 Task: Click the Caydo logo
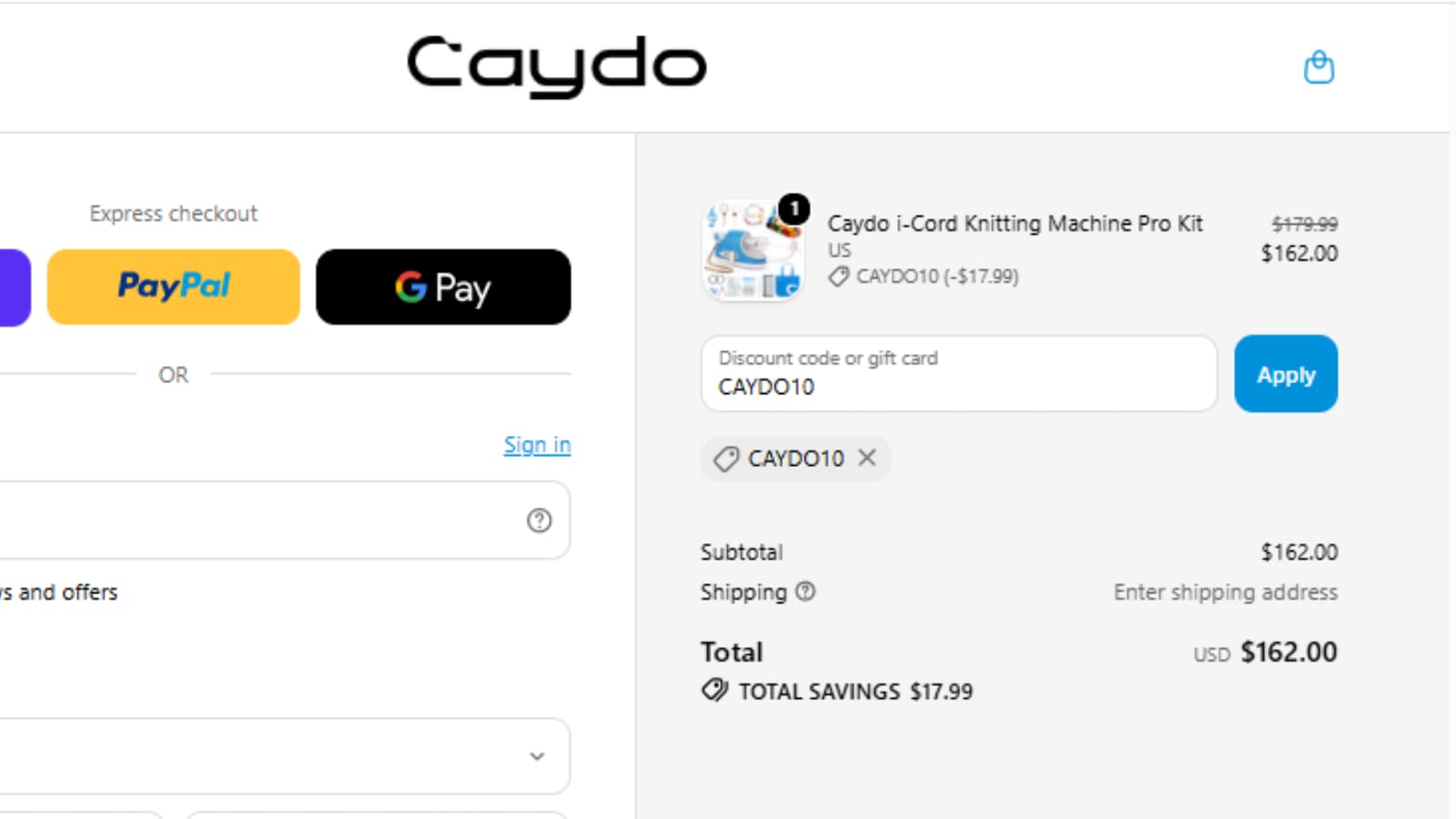point(556,66)
